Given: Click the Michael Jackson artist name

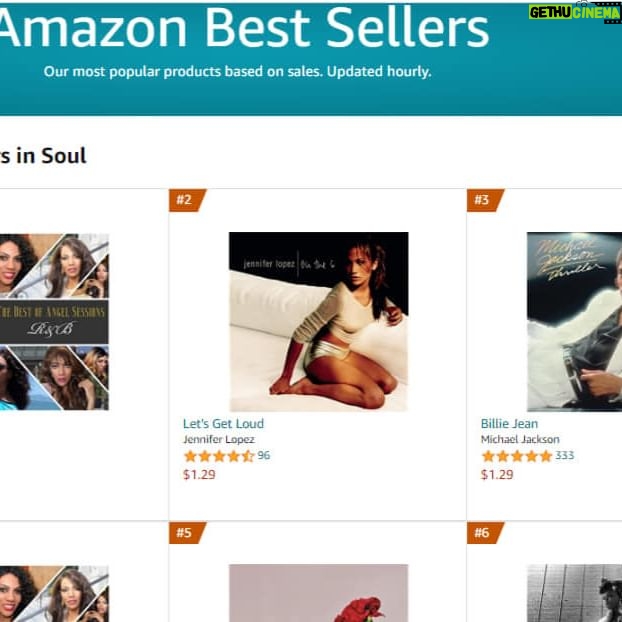Looking at the screenshot, I should [520, 440].
